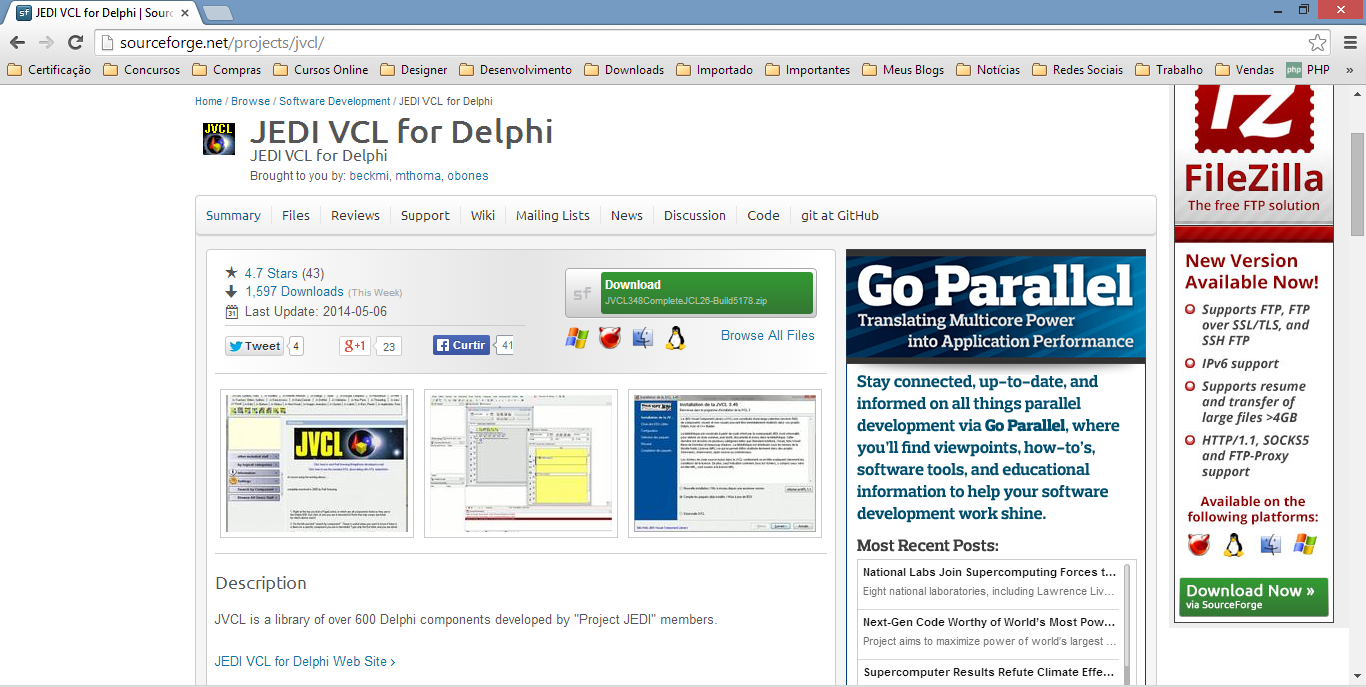1366x687 pixels.
Task: Open the Mailing Lists tab
Action: click(553, 215)
